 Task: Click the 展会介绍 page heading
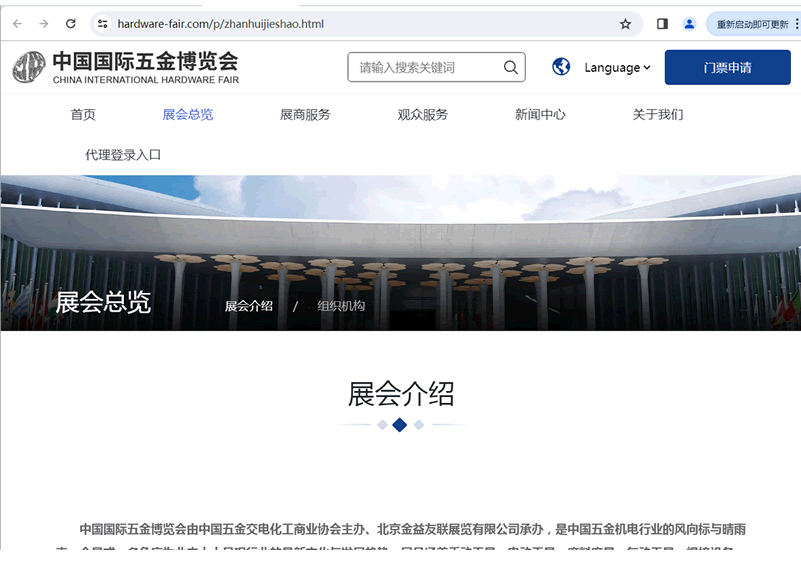[401, 394]
